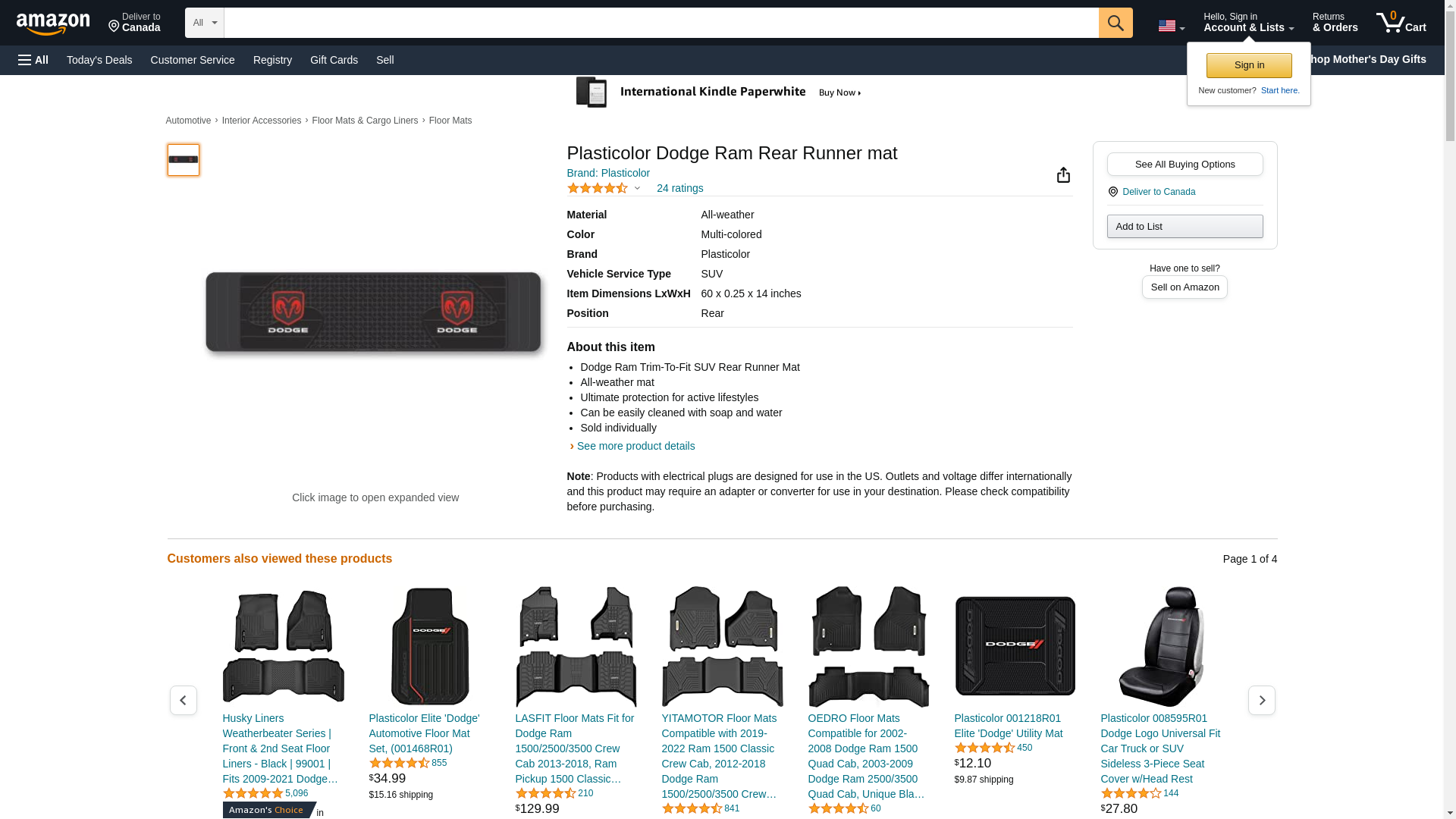
Task: Open the 24 ratings link
Action: pos(679,188)
